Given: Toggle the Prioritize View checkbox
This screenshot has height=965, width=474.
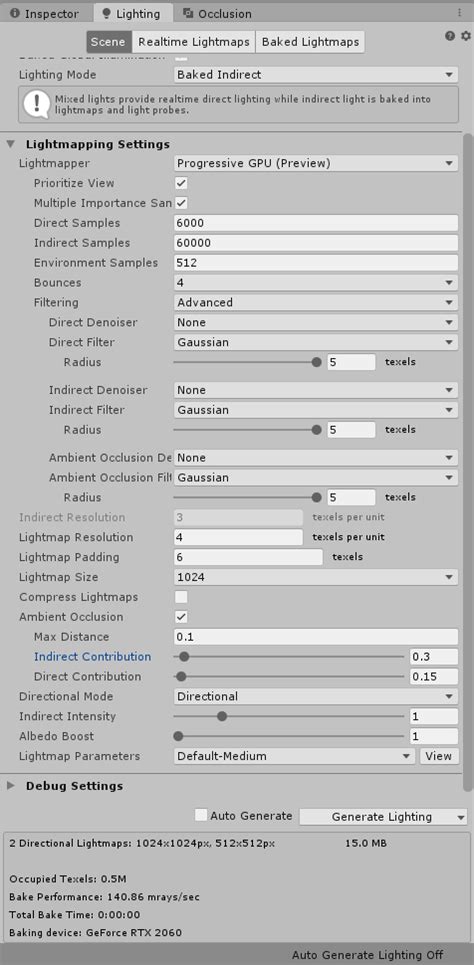Looking at the screenshot, I should pyautogui.click(x=181, y=183).
